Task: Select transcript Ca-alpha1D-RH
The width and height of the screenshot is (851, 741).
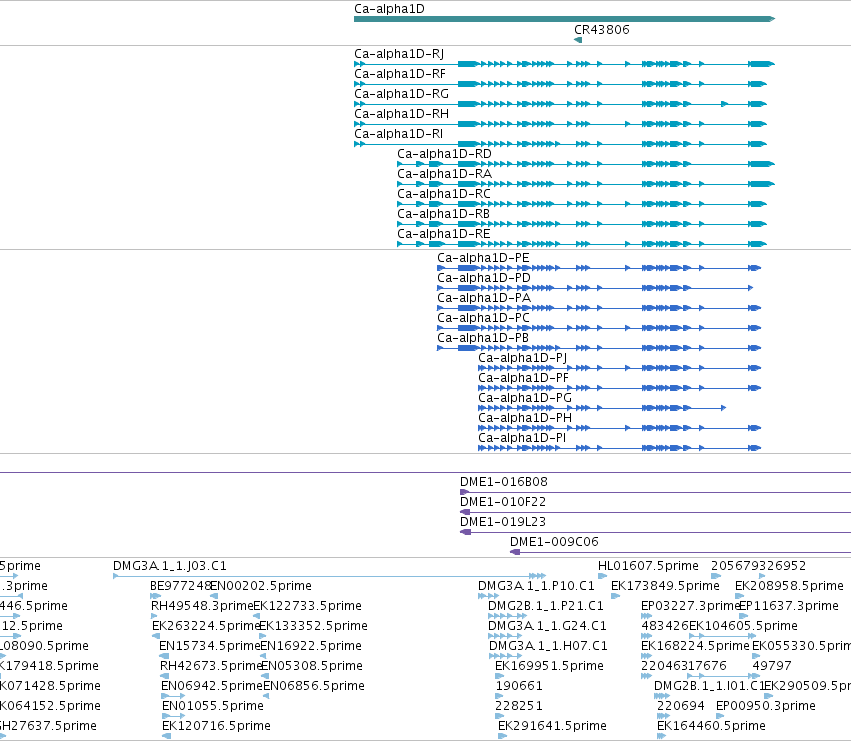Action: (561, 124)
